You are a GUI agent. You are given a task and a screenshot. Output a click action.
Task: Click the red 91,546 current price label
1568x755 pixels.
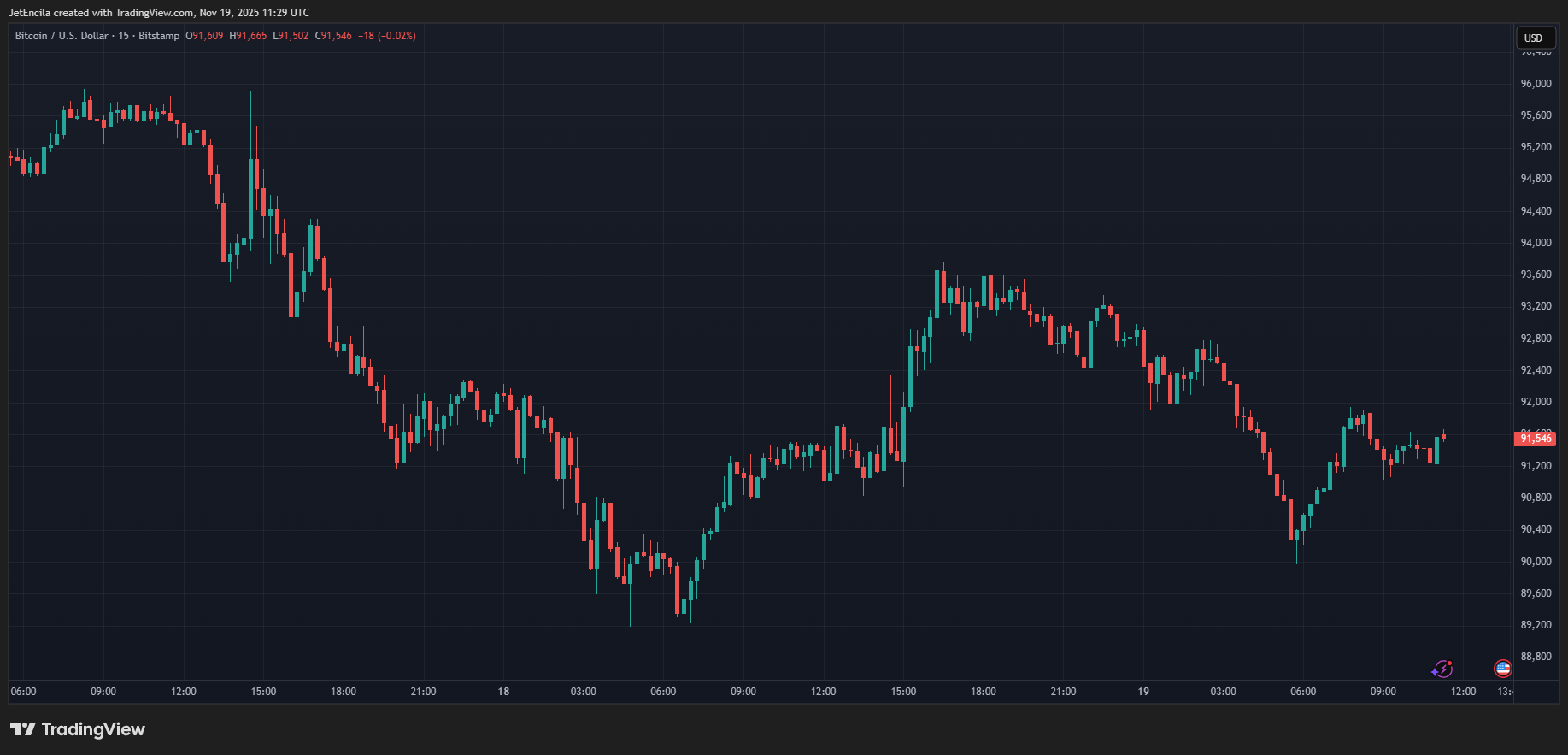click(x=1536, y=439)
